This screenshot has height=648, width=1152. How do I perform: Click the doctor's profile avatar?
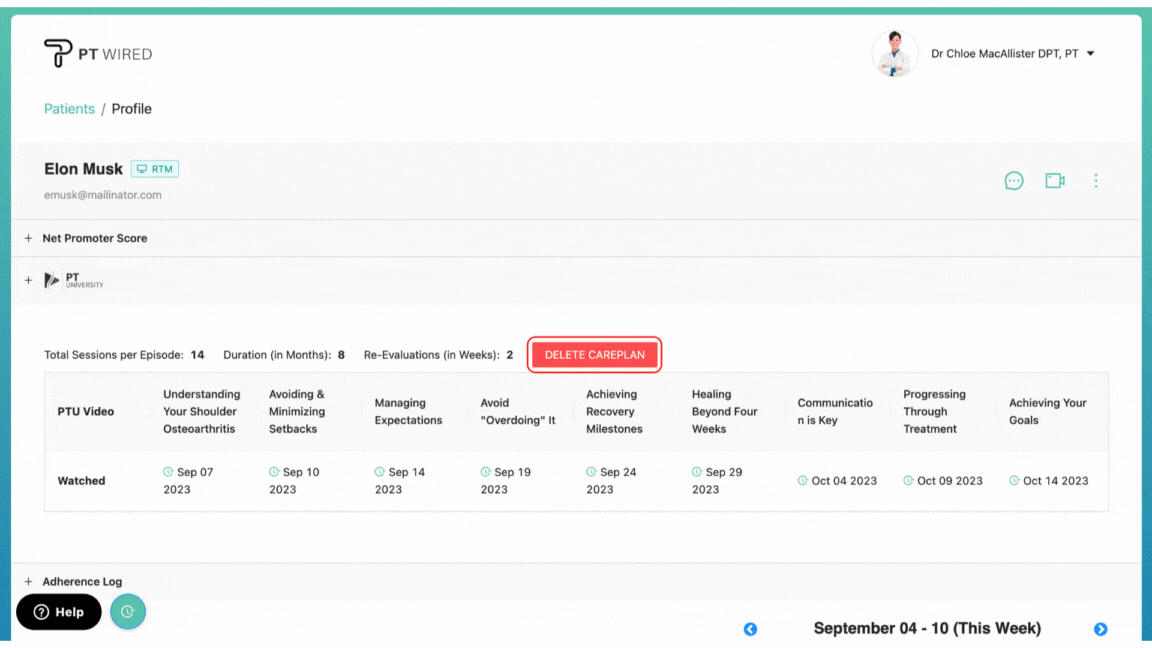coord(895,54)
